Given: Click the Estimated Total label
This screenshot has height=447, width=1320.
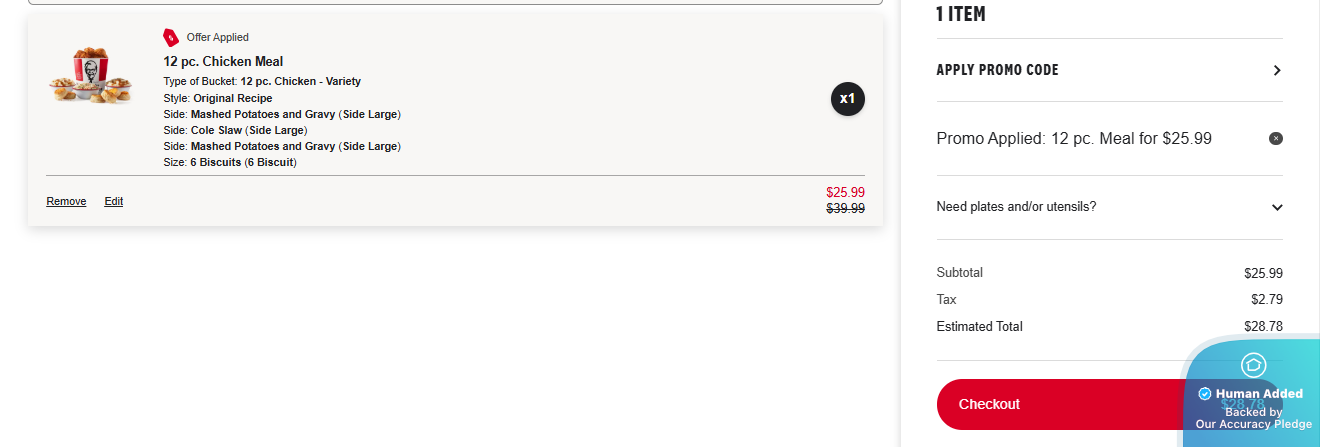Looking at the screenshot, I should (x=979, y=326).
